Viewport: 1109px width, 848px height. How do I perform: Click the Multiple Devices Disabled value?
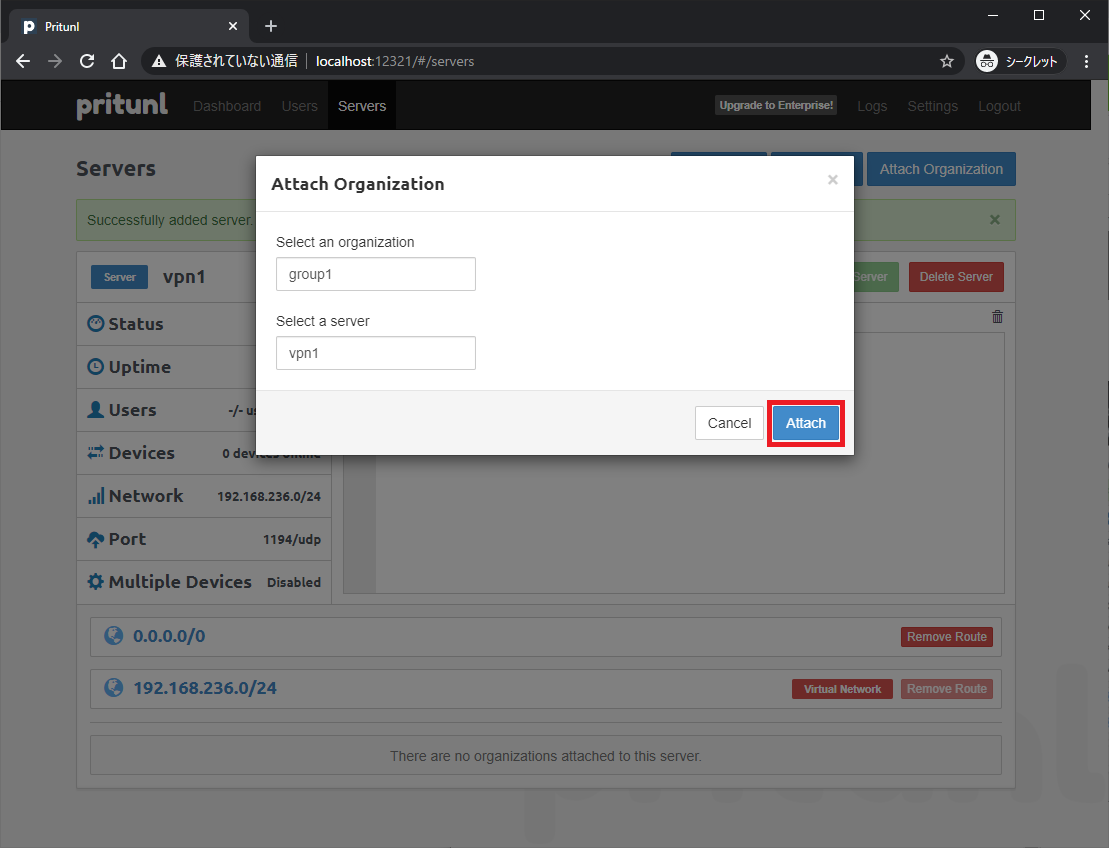click(x=294, y=582)
